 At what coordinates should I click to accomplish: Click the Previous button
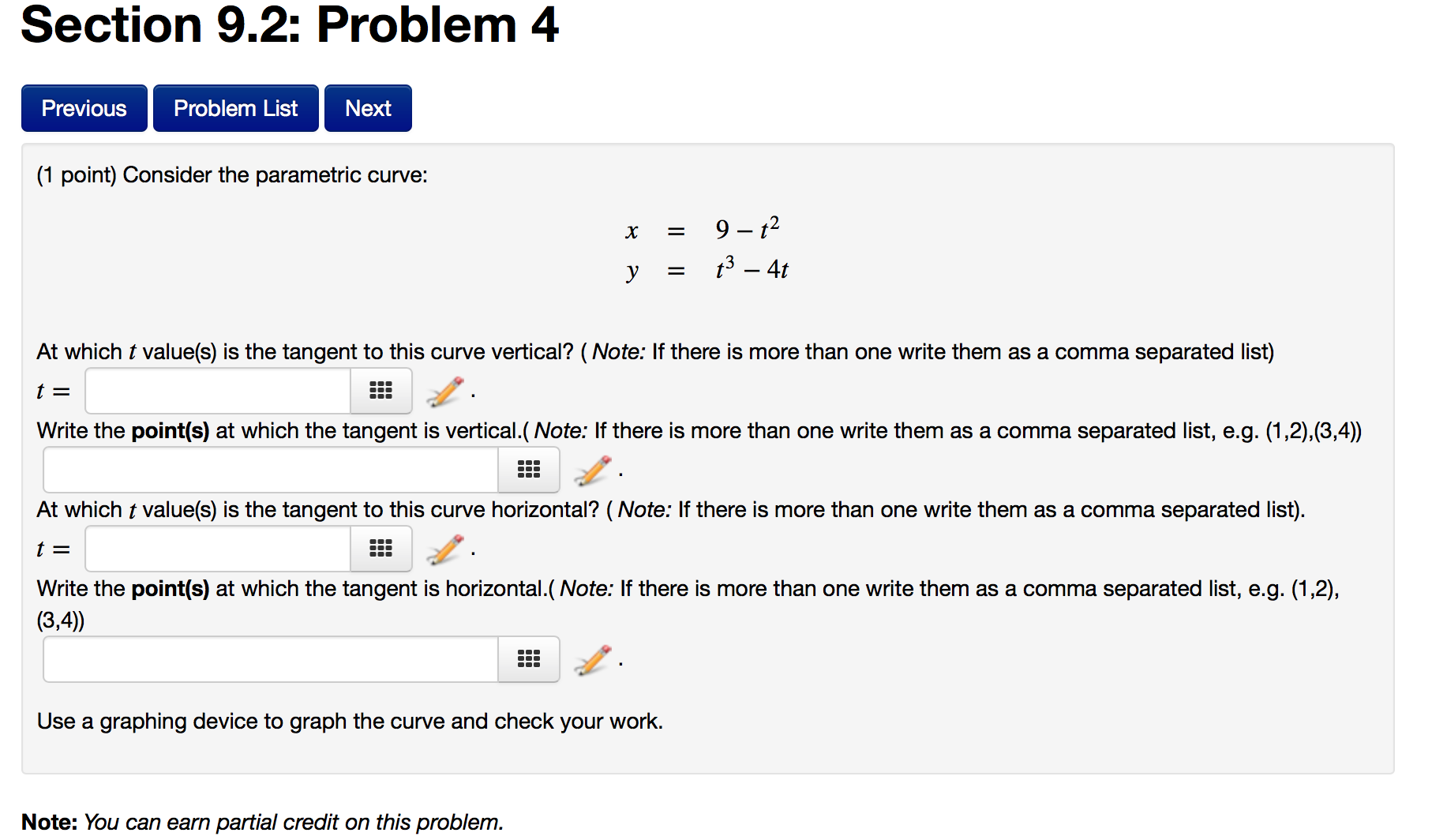(84, 108)
